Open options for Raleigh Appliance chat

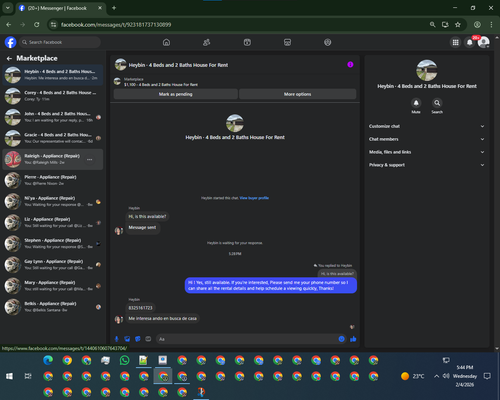coord(89,160)
